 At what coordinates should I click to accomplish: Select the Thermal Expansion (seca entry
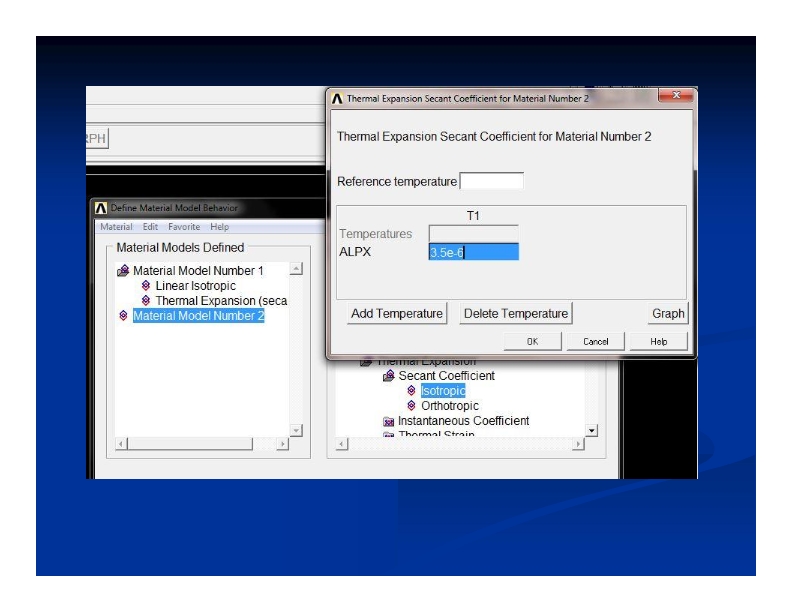point(220,301)
